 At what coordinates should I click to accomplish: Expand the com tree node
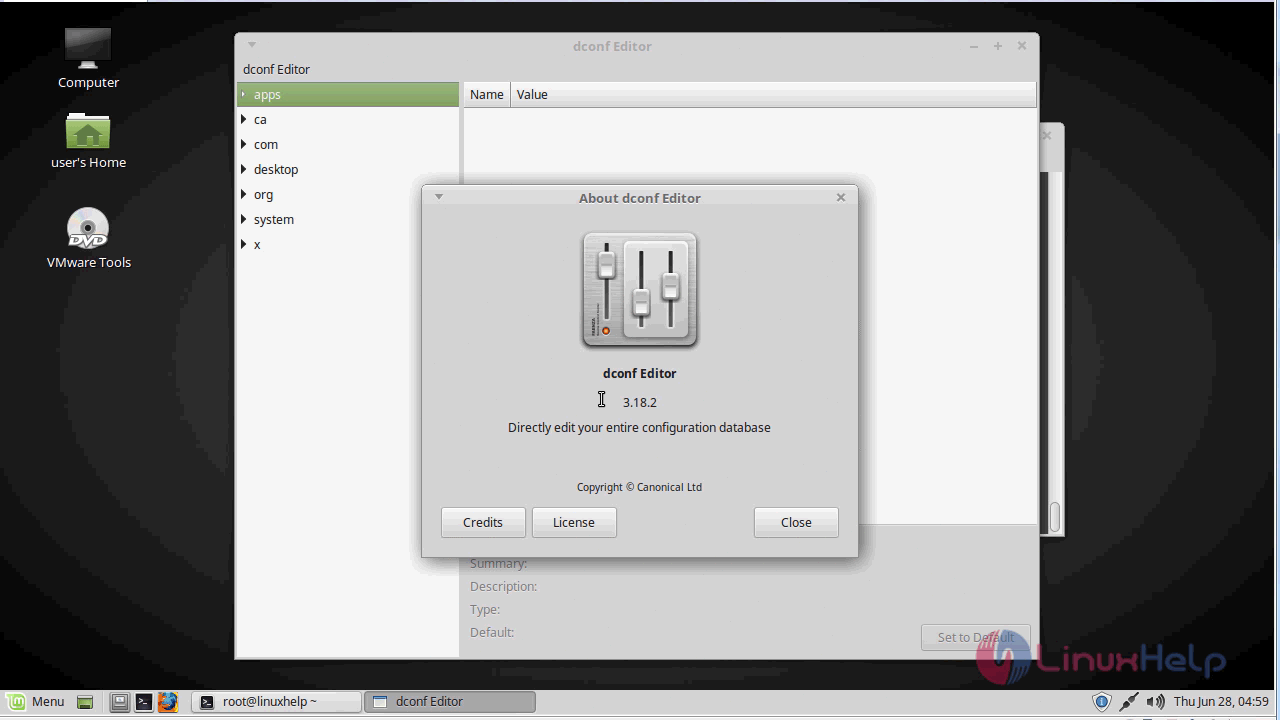click(x=243, y=144)
